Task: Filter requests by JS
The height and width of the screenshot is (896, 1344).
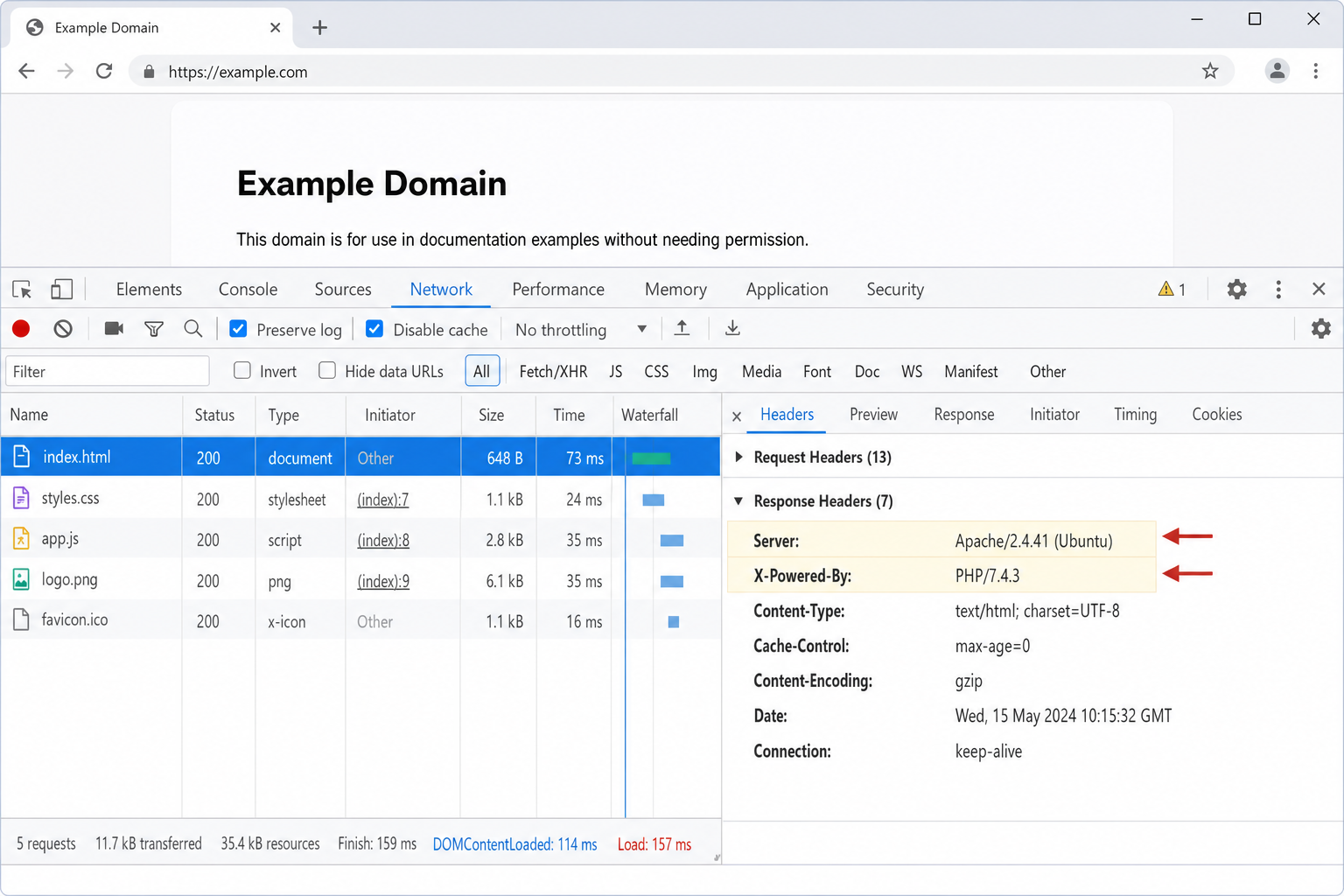Action: 616,372
